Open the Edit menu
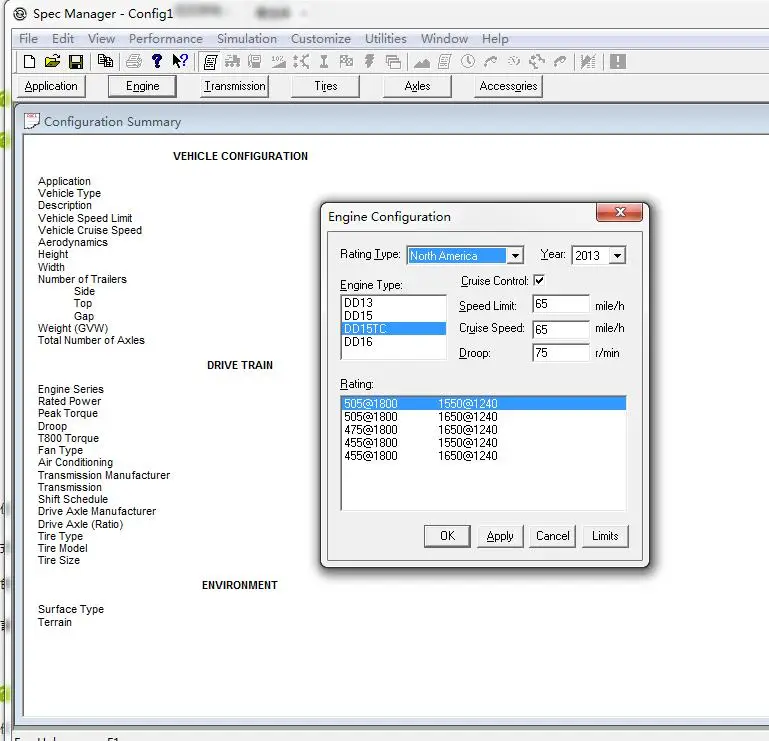Screen dimensions: 769x741 pos(63,39)
